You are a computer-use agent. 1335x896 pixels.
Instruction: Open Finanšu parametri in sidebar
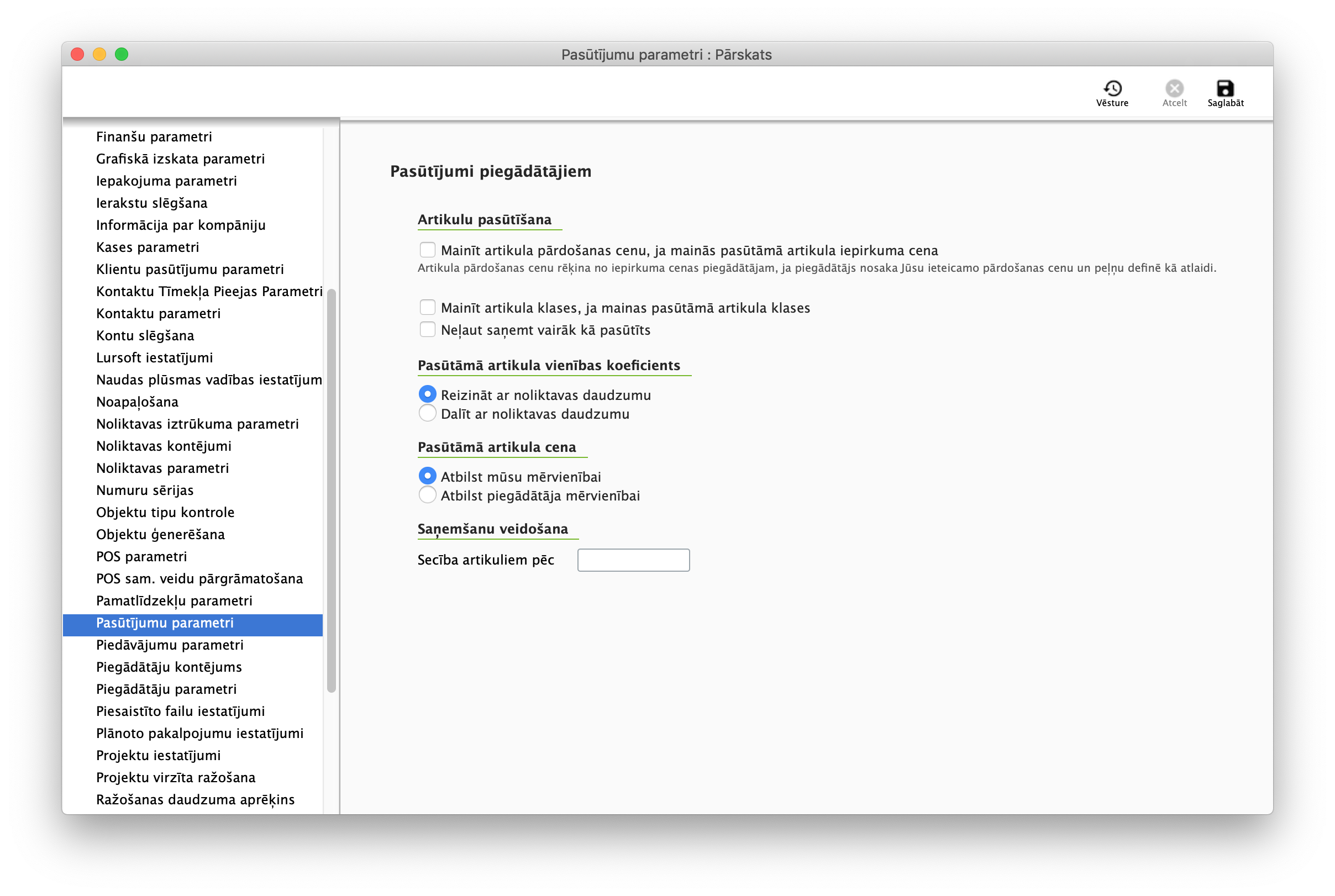154,136
